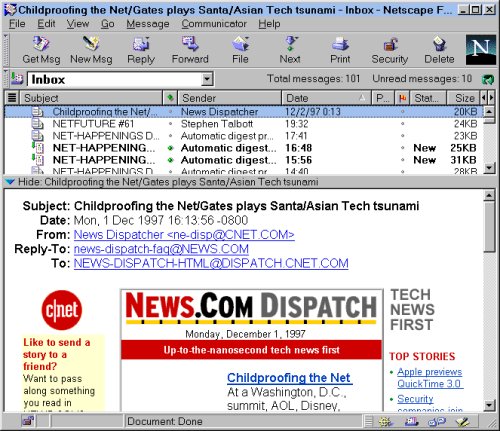Click the message body scrollbar thumb
The height and width of the screenshot is (431, 500).
(x=489, y=227)
